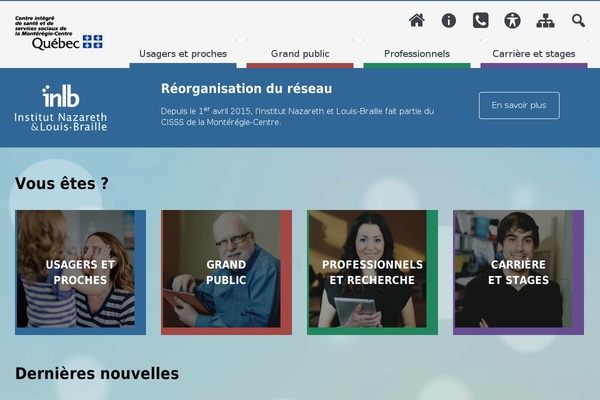600x400 pixels.
Task: Open the Professionnels et recherche tile
Action: coord(372,272)
